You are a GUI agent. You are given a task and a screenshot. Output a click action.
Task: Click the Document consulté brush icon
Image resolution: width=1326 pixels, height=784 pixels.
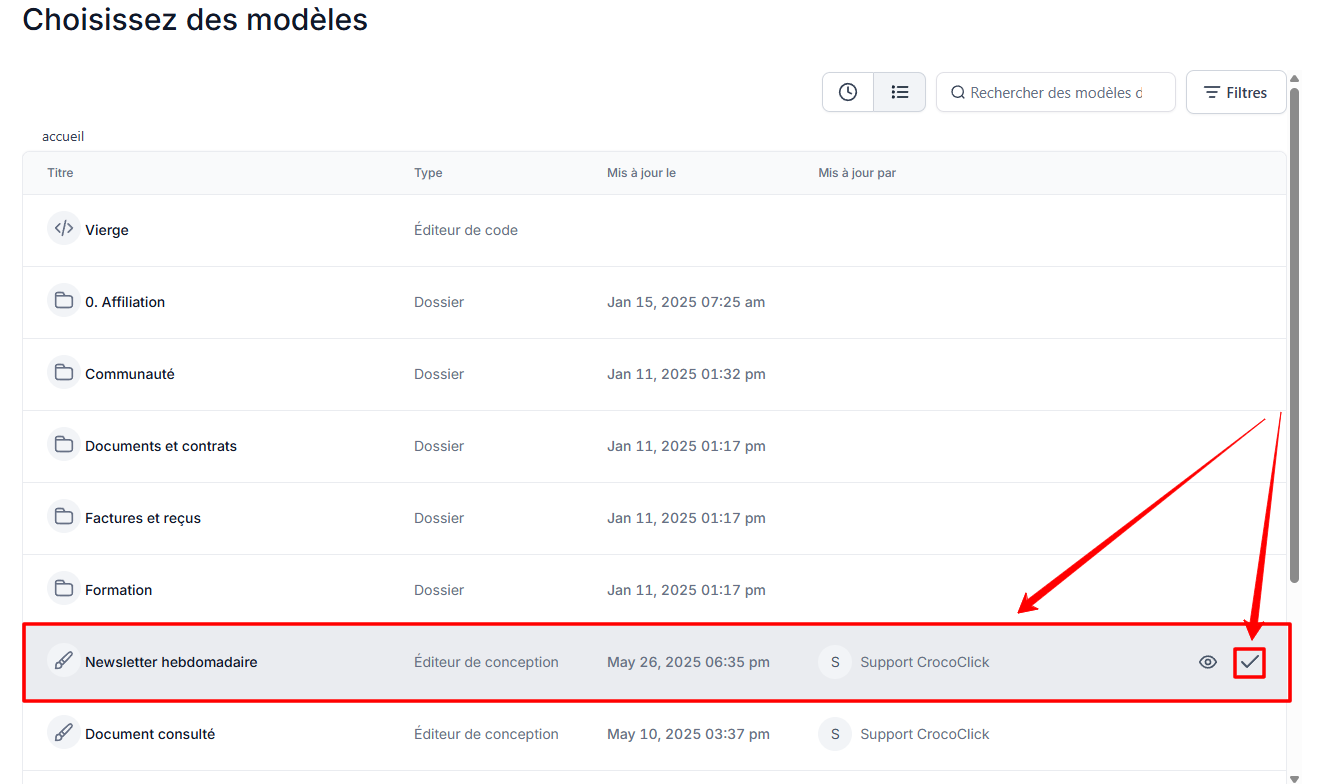pyautogui.click(x=64, y=733)
